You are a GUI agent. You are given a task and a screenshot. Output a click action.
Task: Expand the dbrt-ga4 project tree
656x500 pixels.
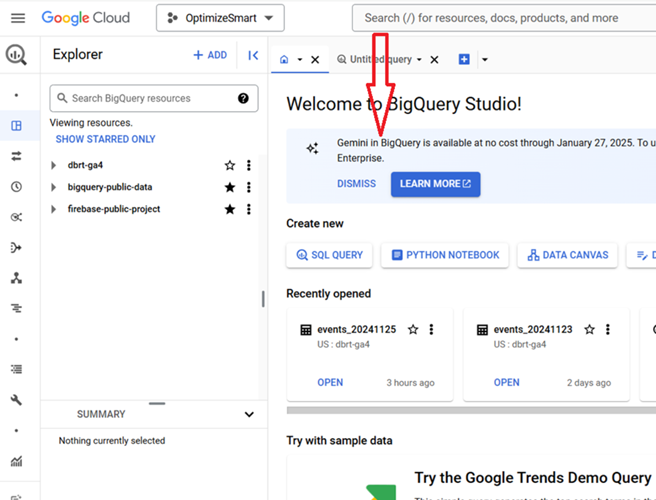[54, 165]
